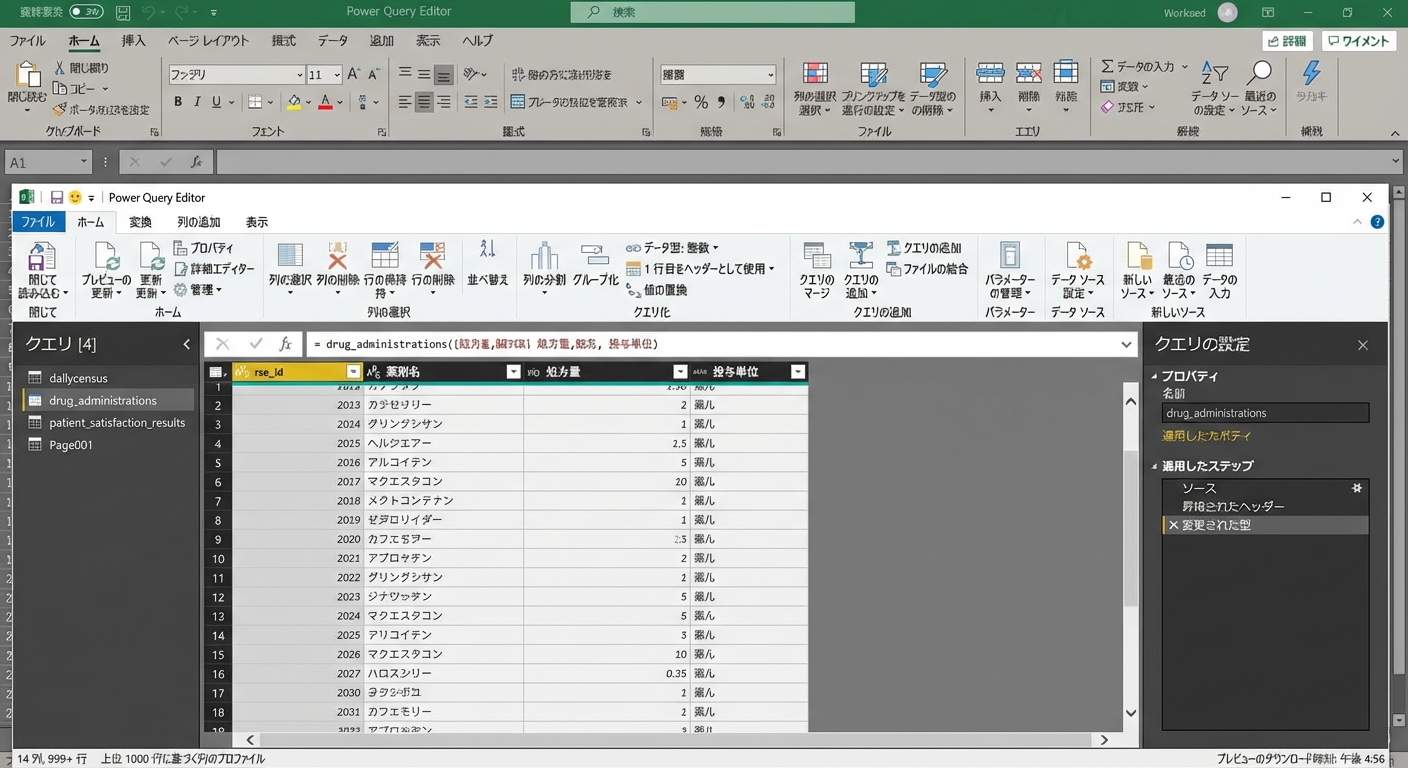Click the Choose Columns icon
The height and width of the screenshot is (768, 1408).
[290, 256]
